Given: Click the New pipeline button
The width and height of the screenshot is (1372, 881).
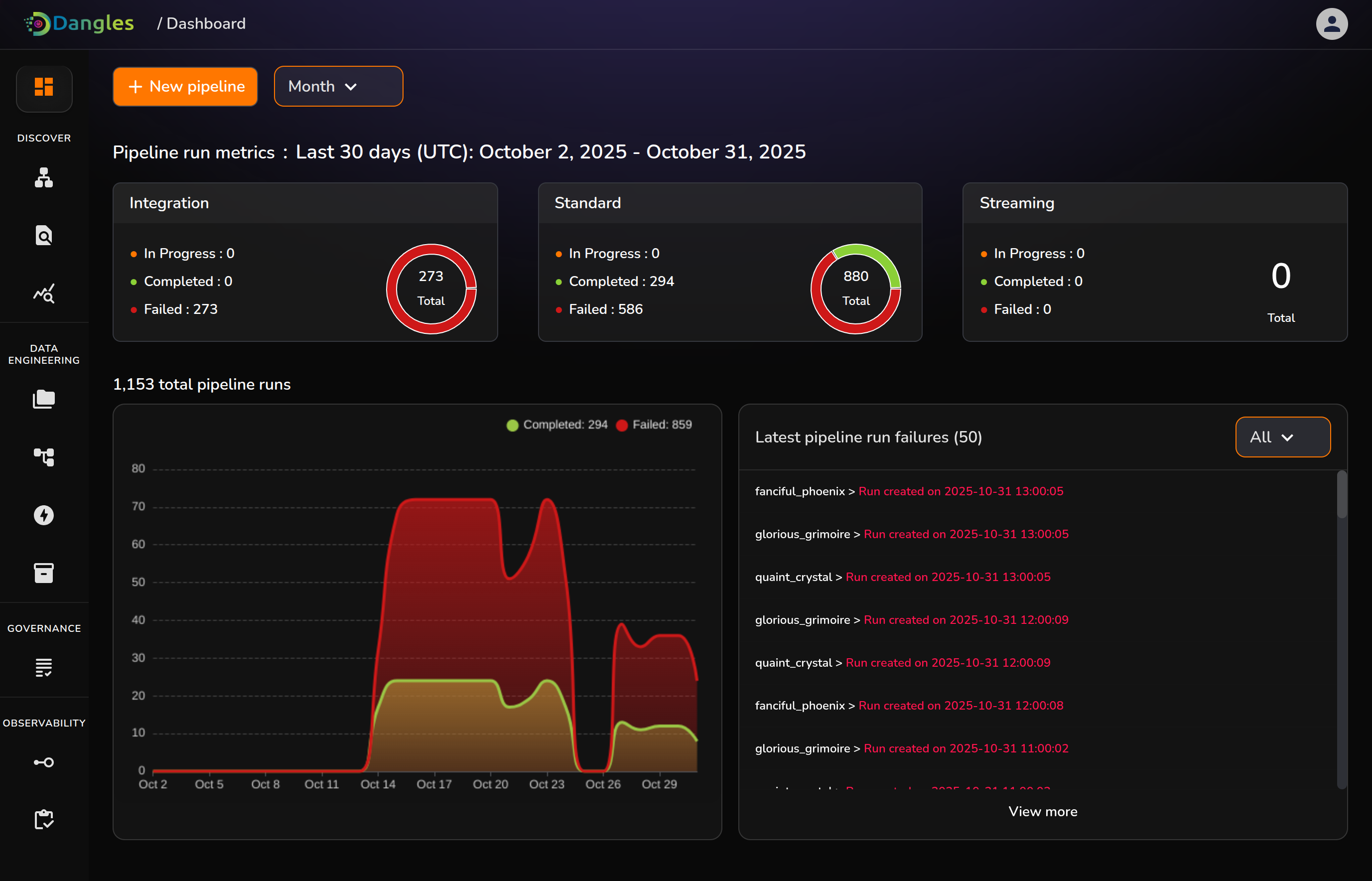Looking at the screenshot, I should coord(185,86).
